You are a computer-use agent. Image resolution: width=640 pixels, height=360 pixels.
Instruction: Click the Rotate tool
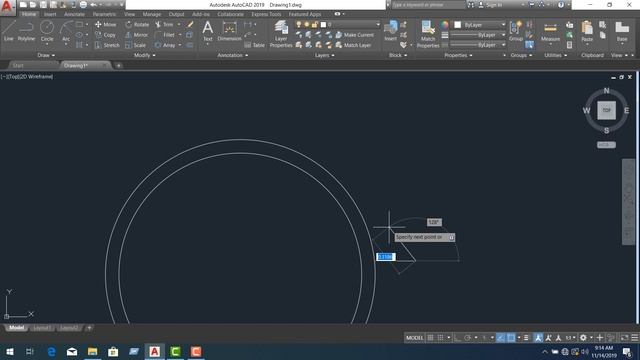pyautogui.click(x=137, y=24)
